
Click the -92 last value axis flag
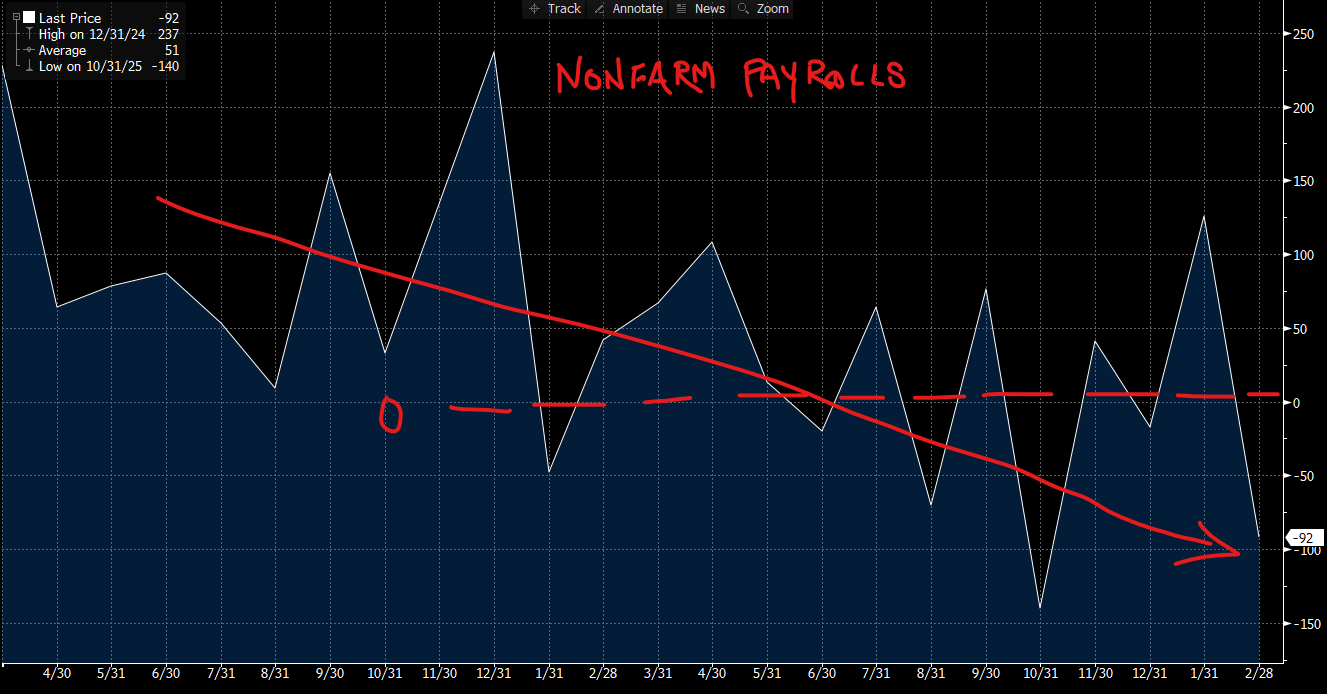coord(1304,538)
